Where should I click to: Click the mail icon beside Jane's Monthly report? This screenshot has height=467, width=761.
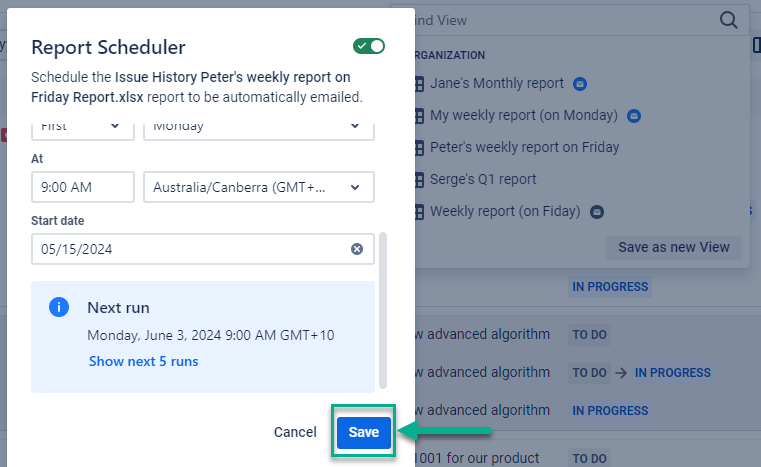579,84
